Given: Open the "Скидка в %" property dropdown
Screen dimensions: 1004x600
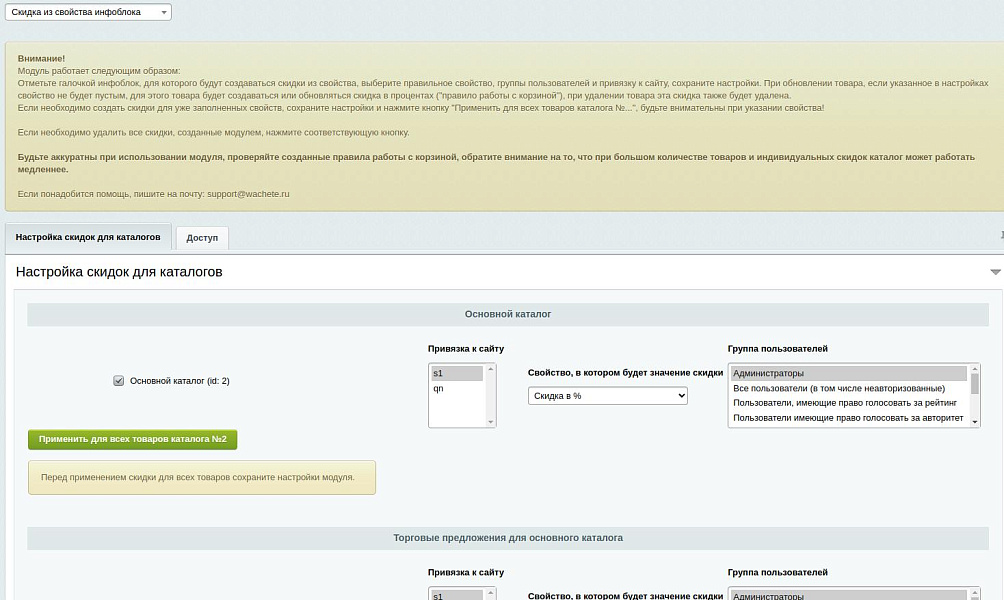Looking at the screenshot, I should tap(608, 396).
